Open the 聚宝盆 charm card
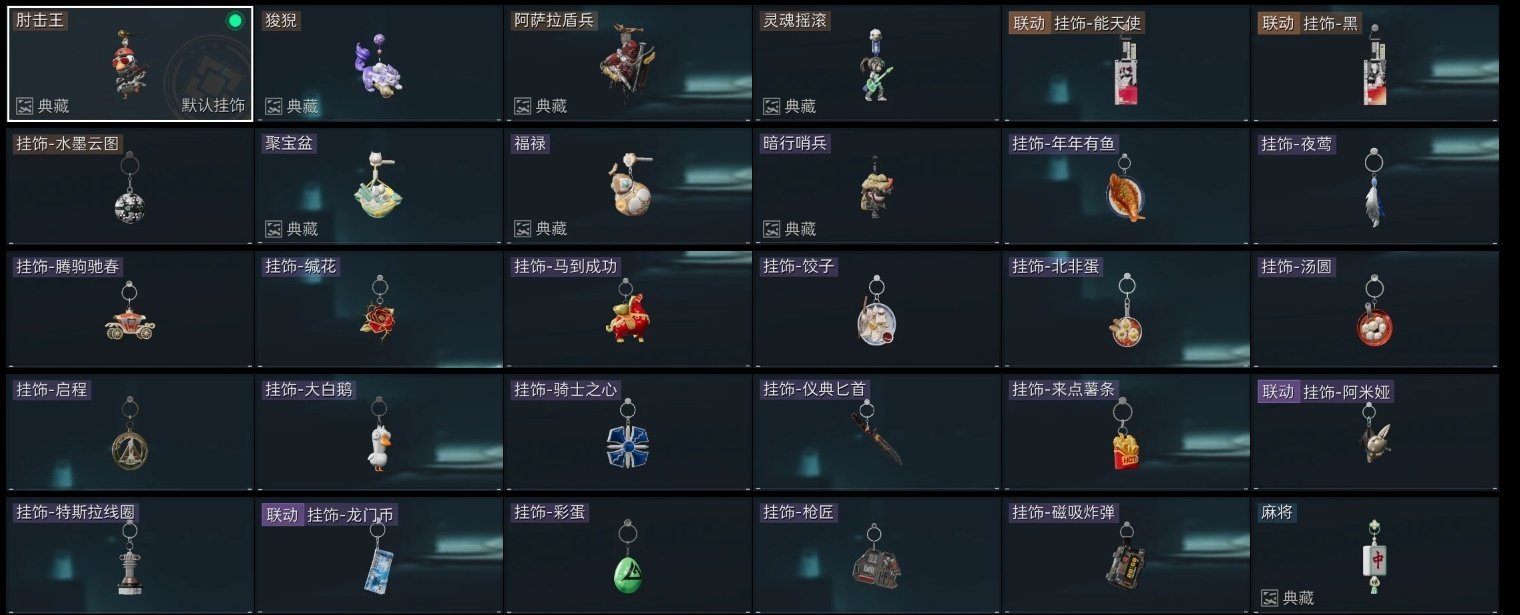Image resolution: width=1520 pixels, height=615 pixels. coord(379,186)
